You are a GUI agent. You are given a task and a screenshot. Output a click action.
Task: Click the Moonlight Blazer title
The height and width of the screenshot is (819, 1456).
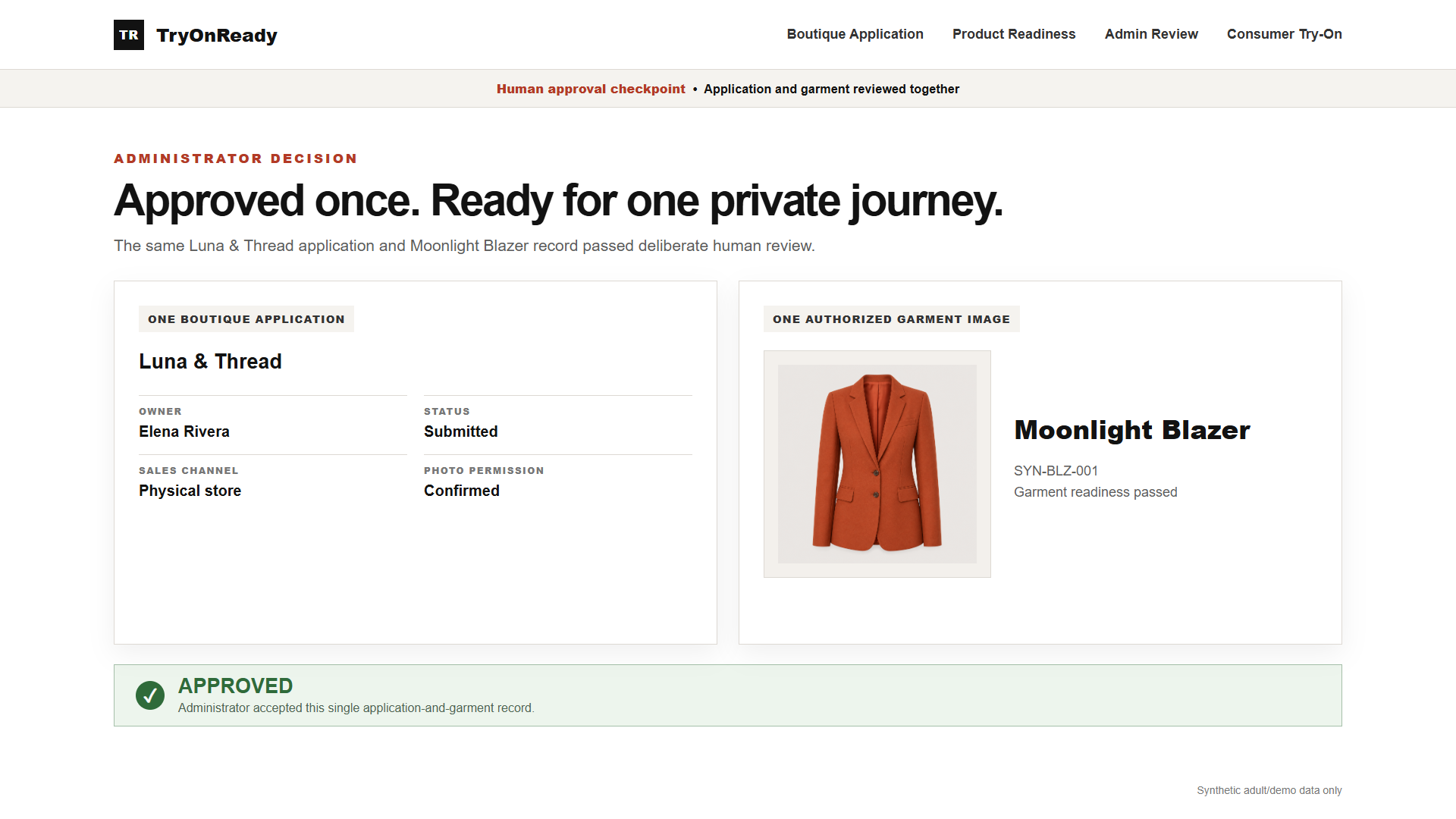(1132, 430)
